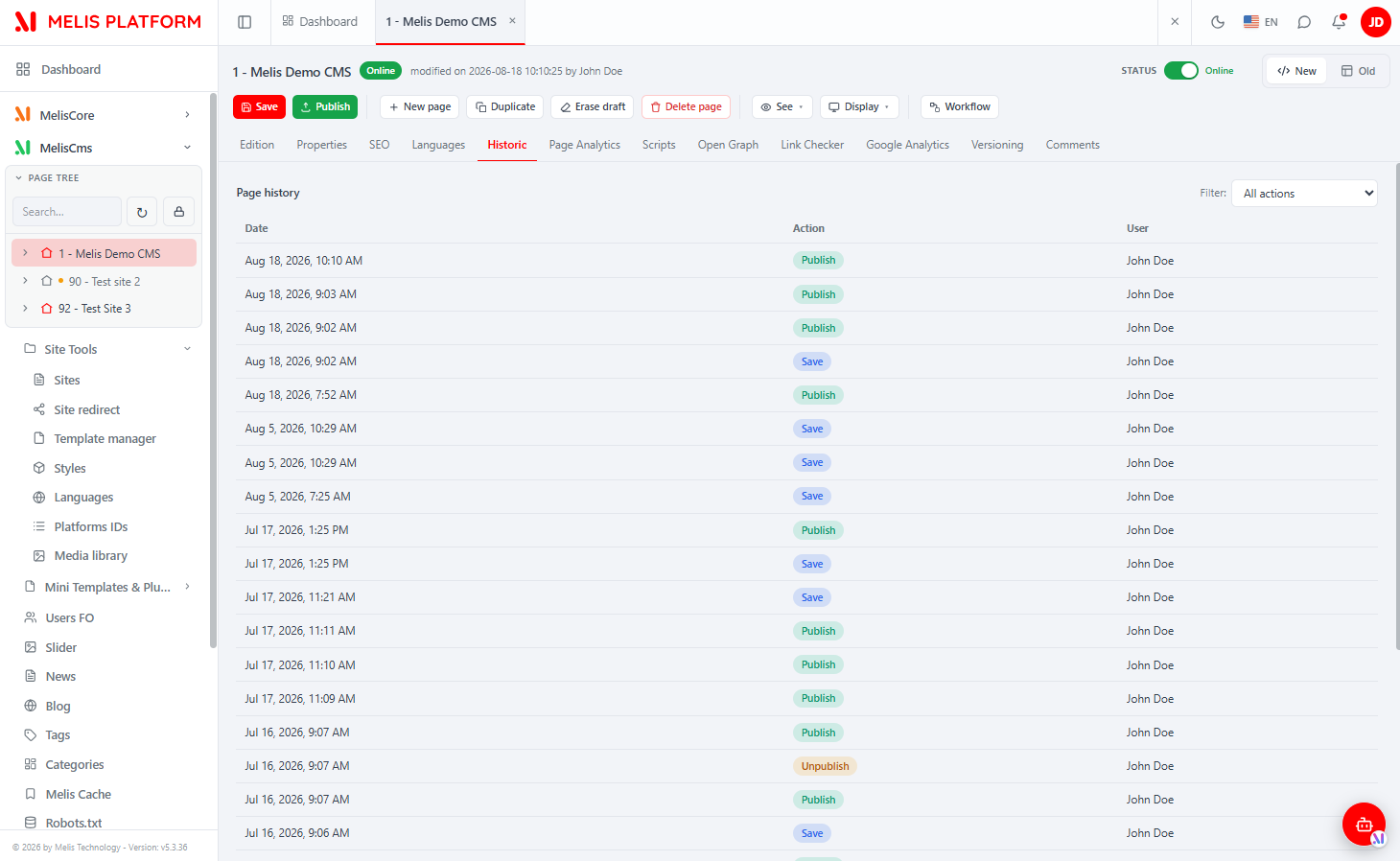Open the See dropdown
The image size is (1400, 861).
pyautogui.click(x=782, y=106)
